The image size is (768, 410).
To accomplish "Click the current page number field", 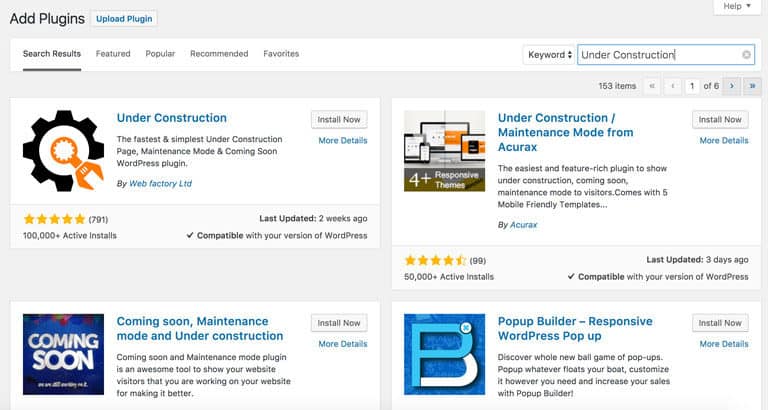I will (692, 86).
